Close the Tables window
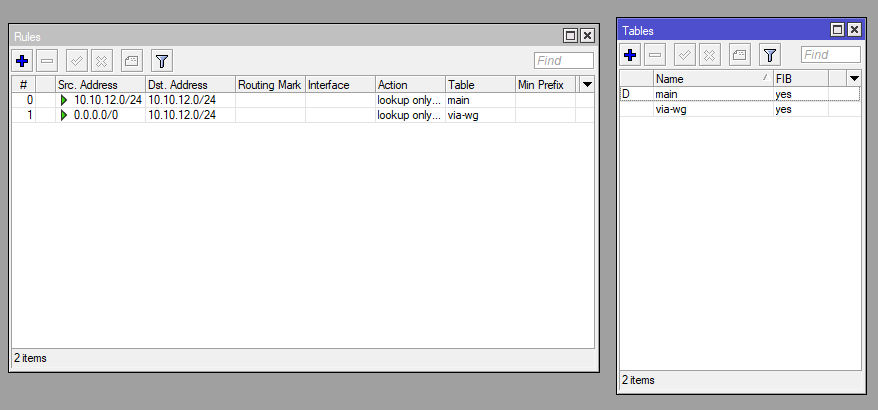The width and height of the screenshot is (878, 410). [854, 30]
